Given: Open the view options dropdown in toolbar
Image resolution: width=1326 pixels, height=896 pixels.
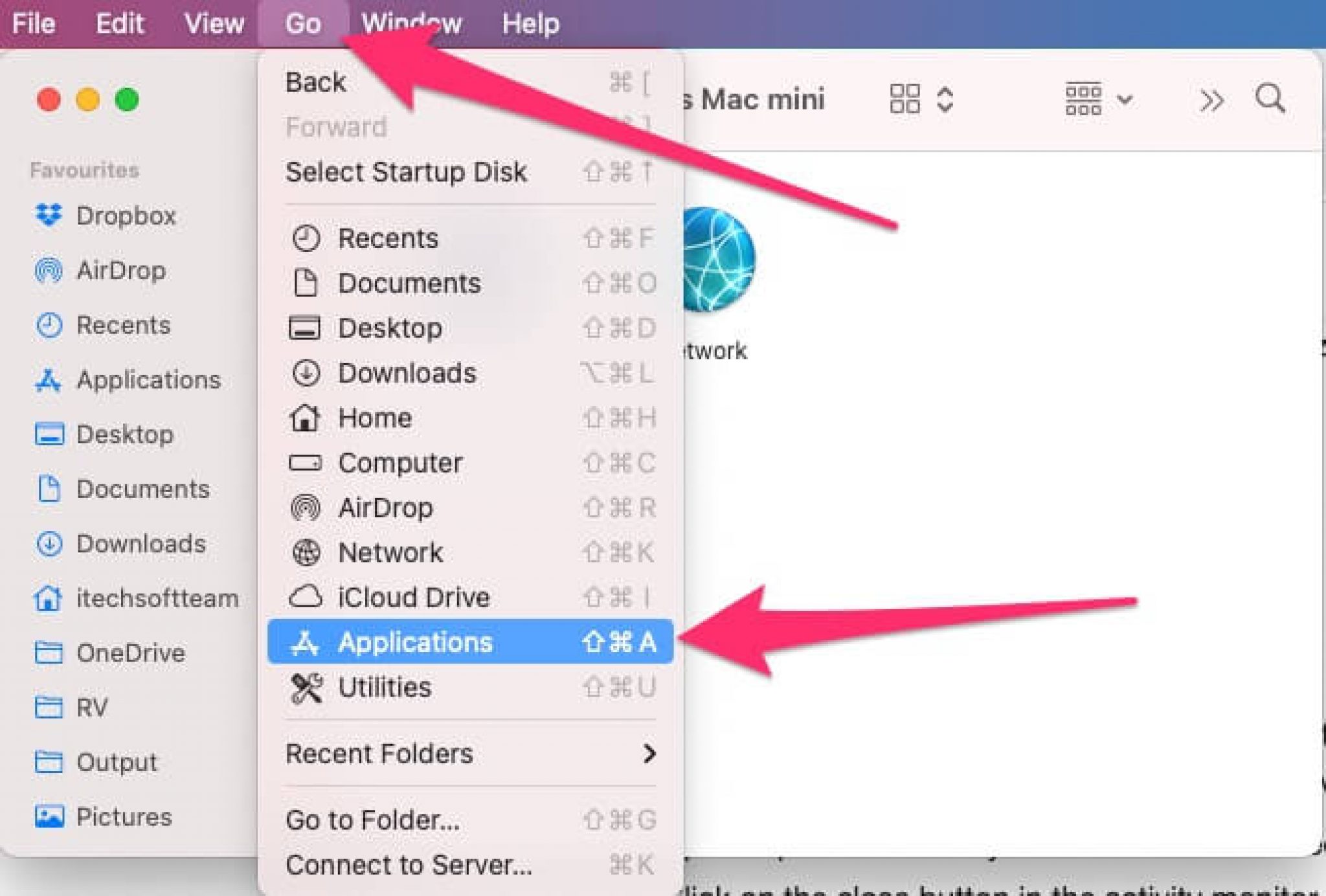Looking at the screenshot, I should tap(1125, 99).
